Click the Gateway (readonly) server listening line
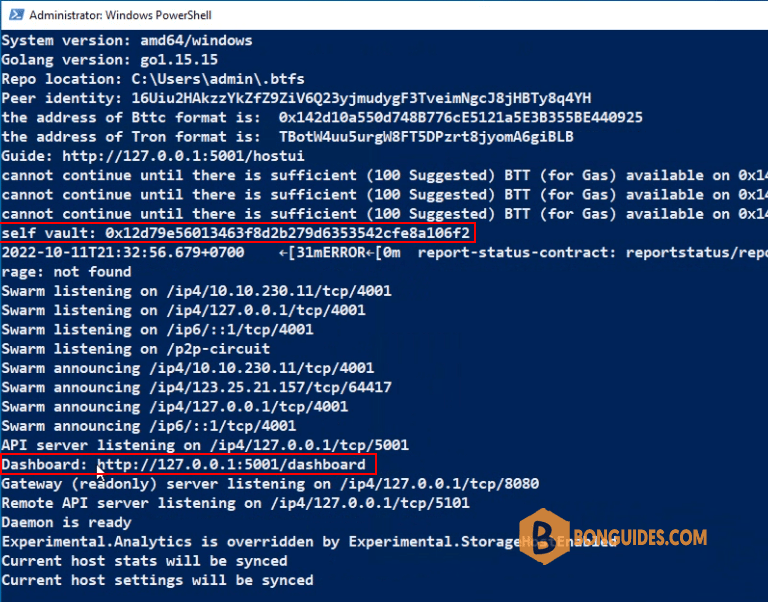 point(270,484)
